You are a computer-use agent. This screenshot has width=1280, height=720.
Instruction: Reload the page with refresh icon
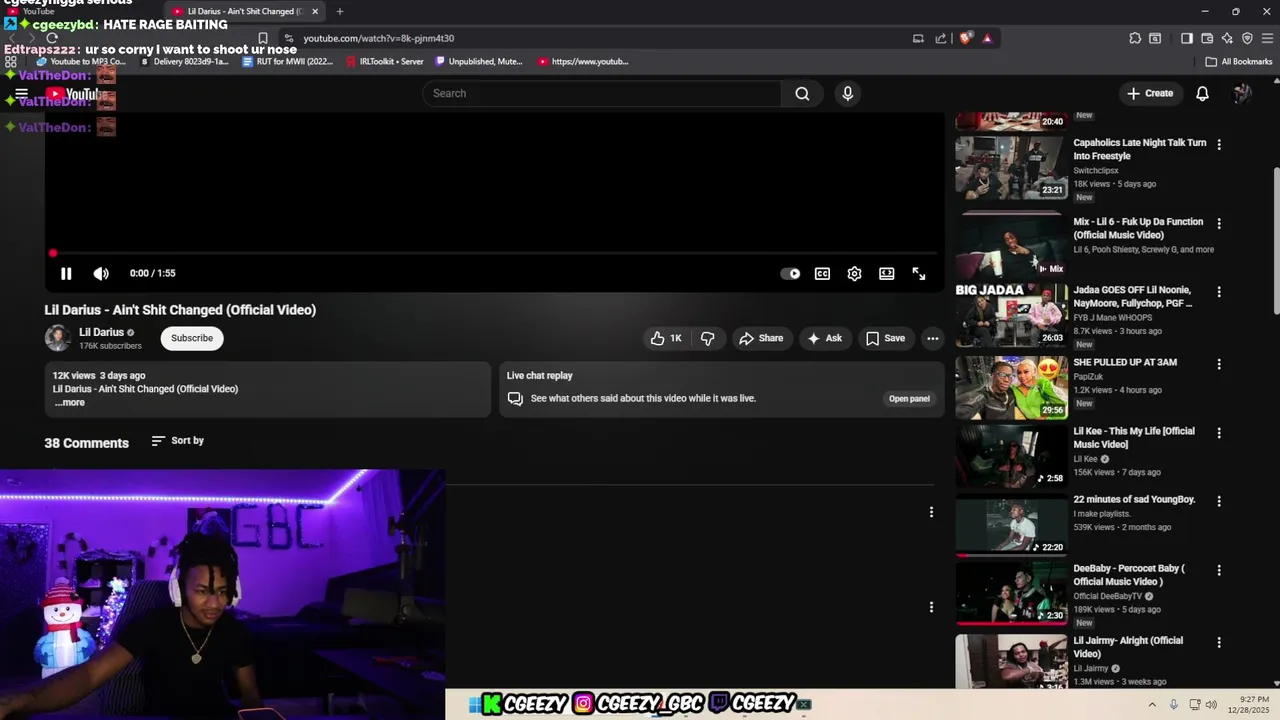coord(52,38)
